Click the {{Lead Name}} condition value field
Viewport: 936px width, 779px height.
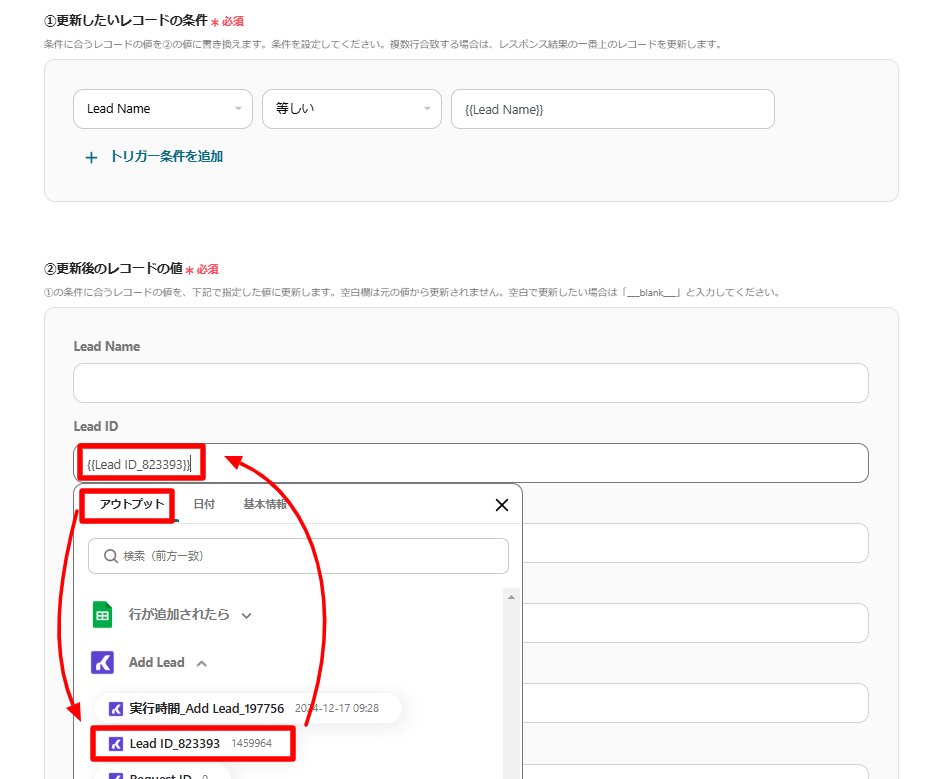click(612, 109)
